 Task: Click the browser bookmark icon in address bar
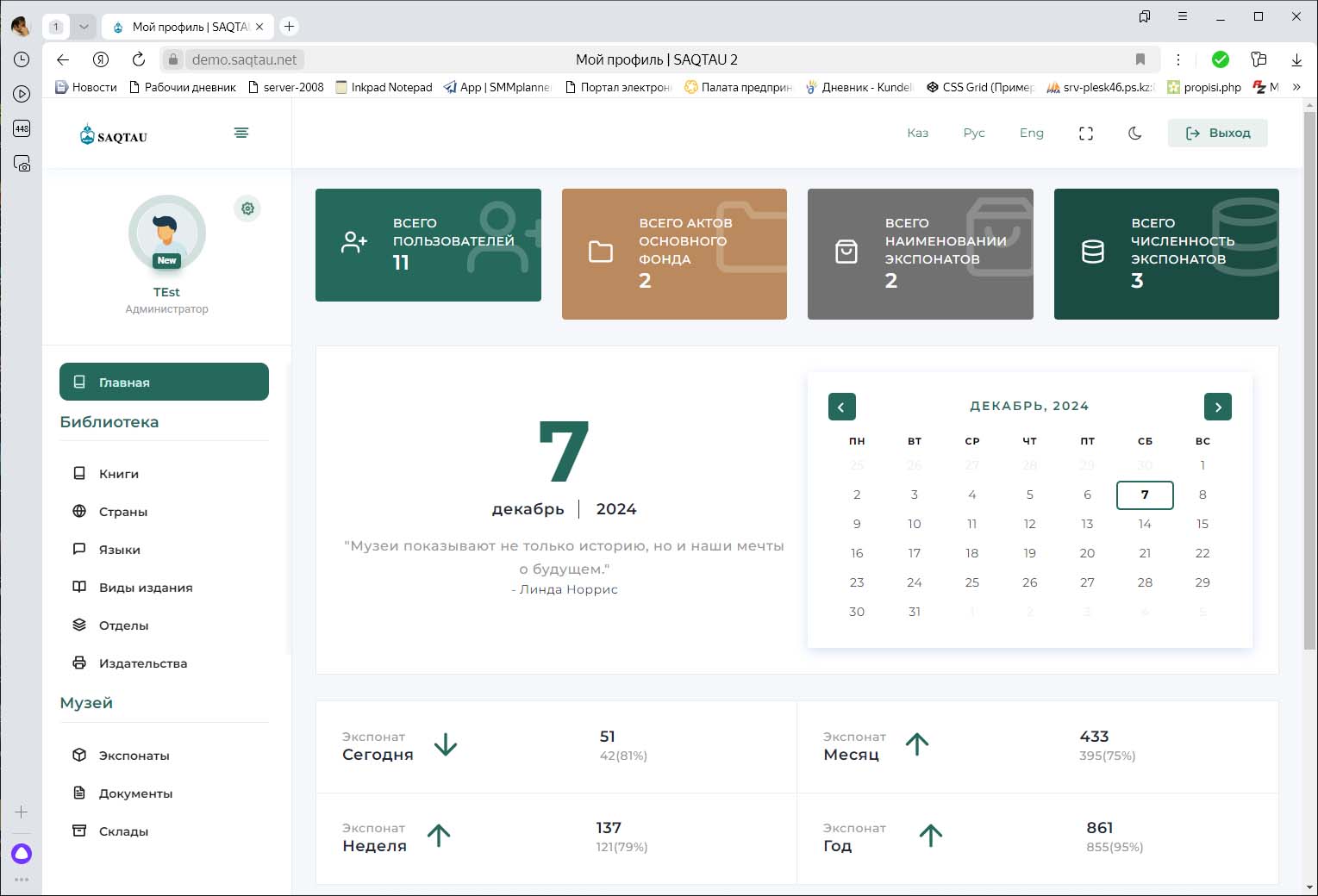pos(1140,59)
